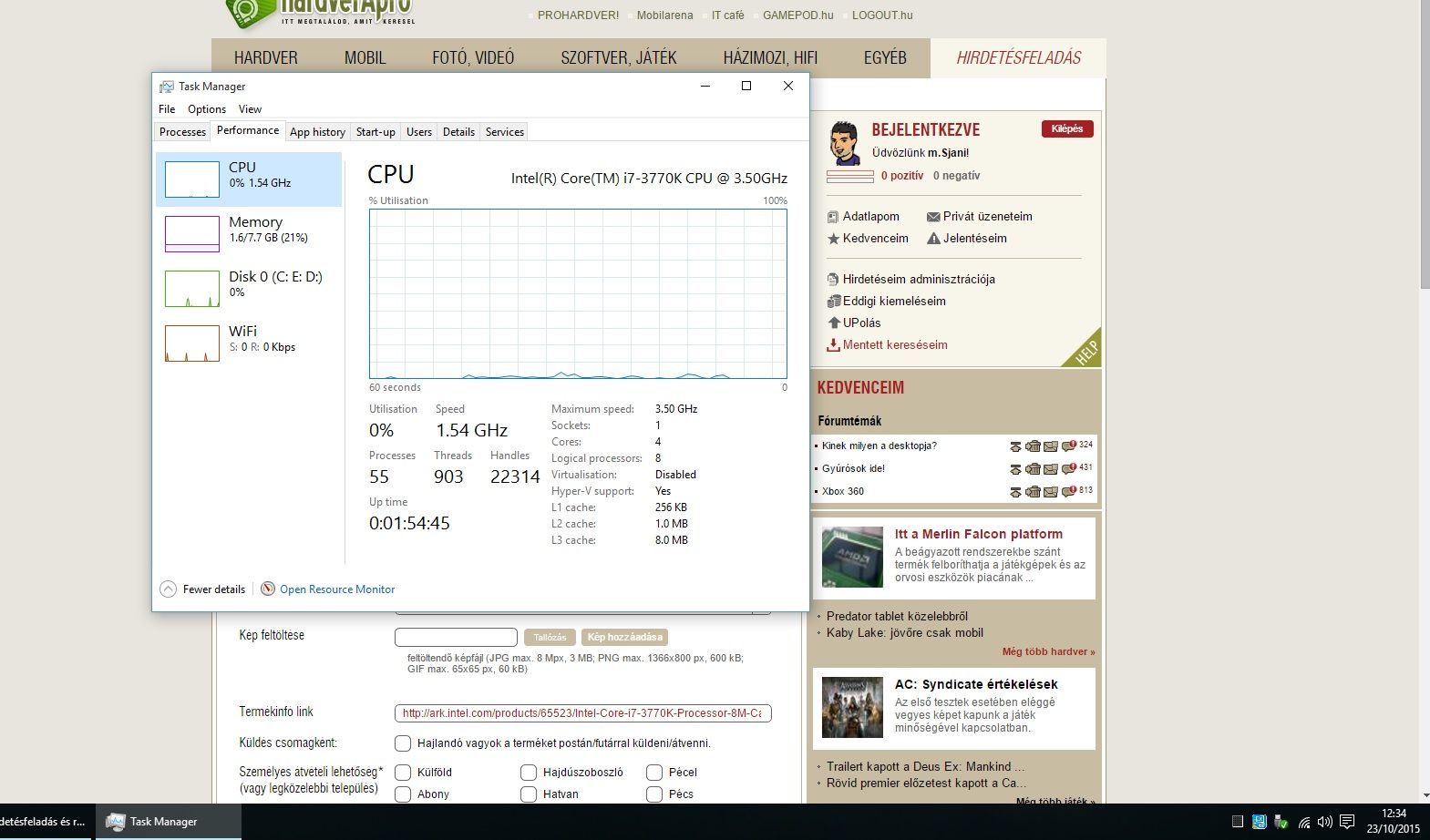The height and width of the screenshot is (840, 1430).
Task: Tick the Hajdúszoboszló checkbox
Action: click(x=529, y=772)
